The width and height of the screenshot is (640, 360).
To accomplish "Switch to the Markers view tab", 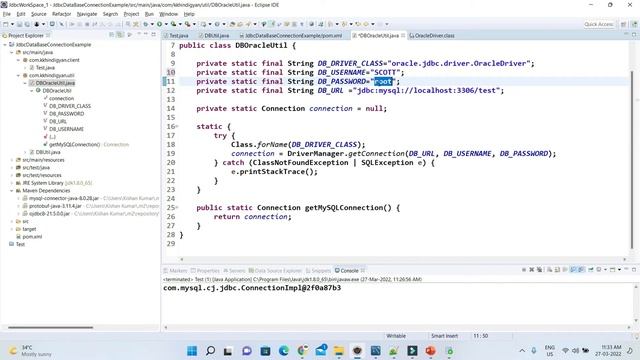I will click(178, 271).
